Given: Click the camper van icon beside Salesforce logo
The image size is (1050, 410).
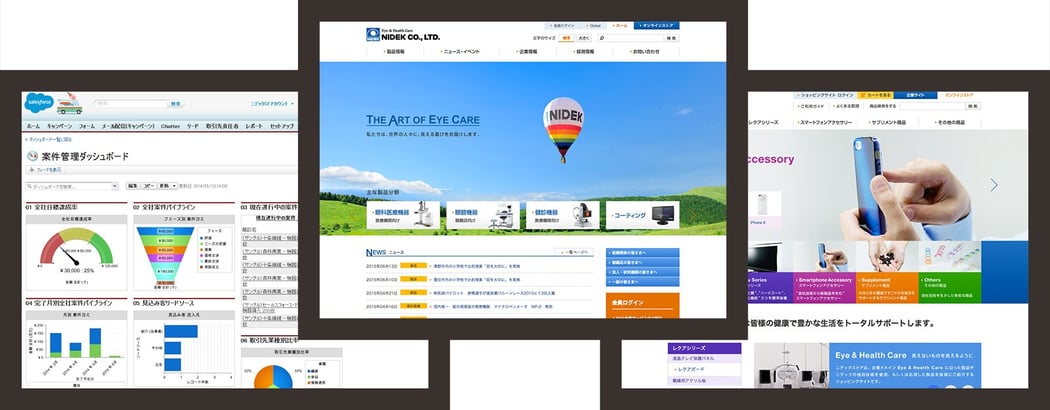Looking at the screenshot, I should tap(70, 106).
